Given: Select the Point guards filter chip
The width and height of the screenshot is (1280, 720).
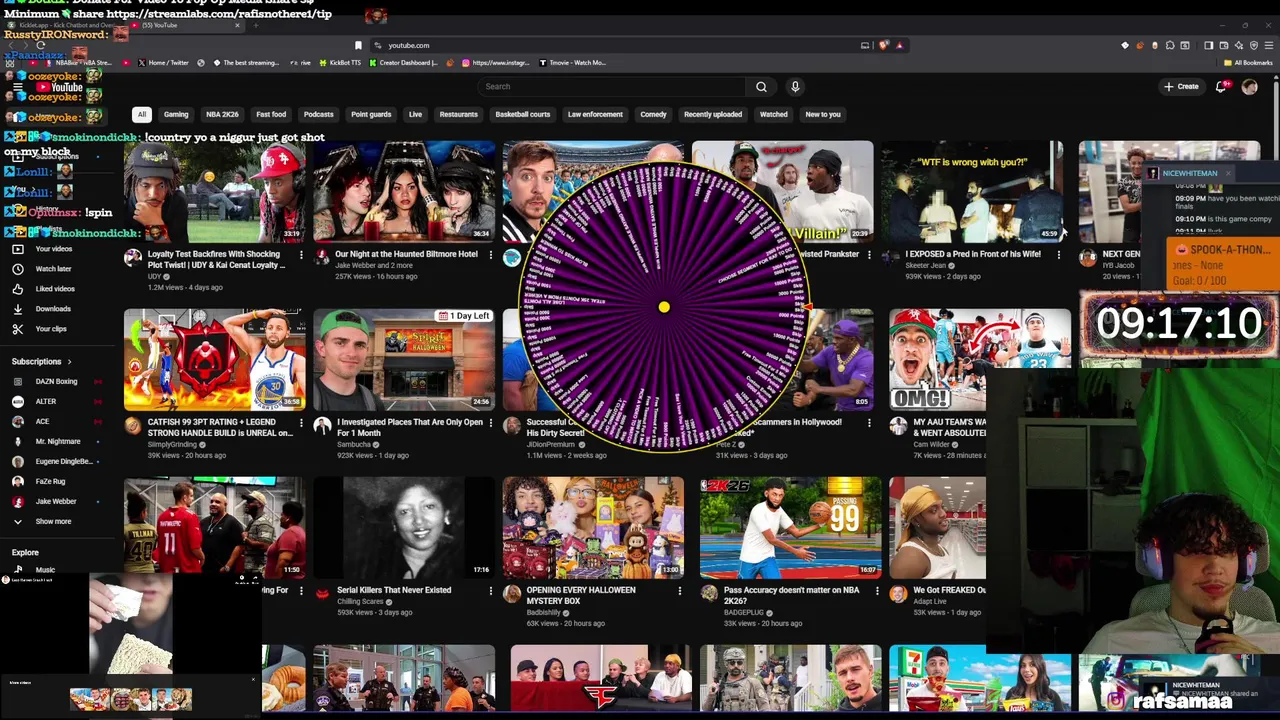Looking at the screenshot, I should click(371, 114).
